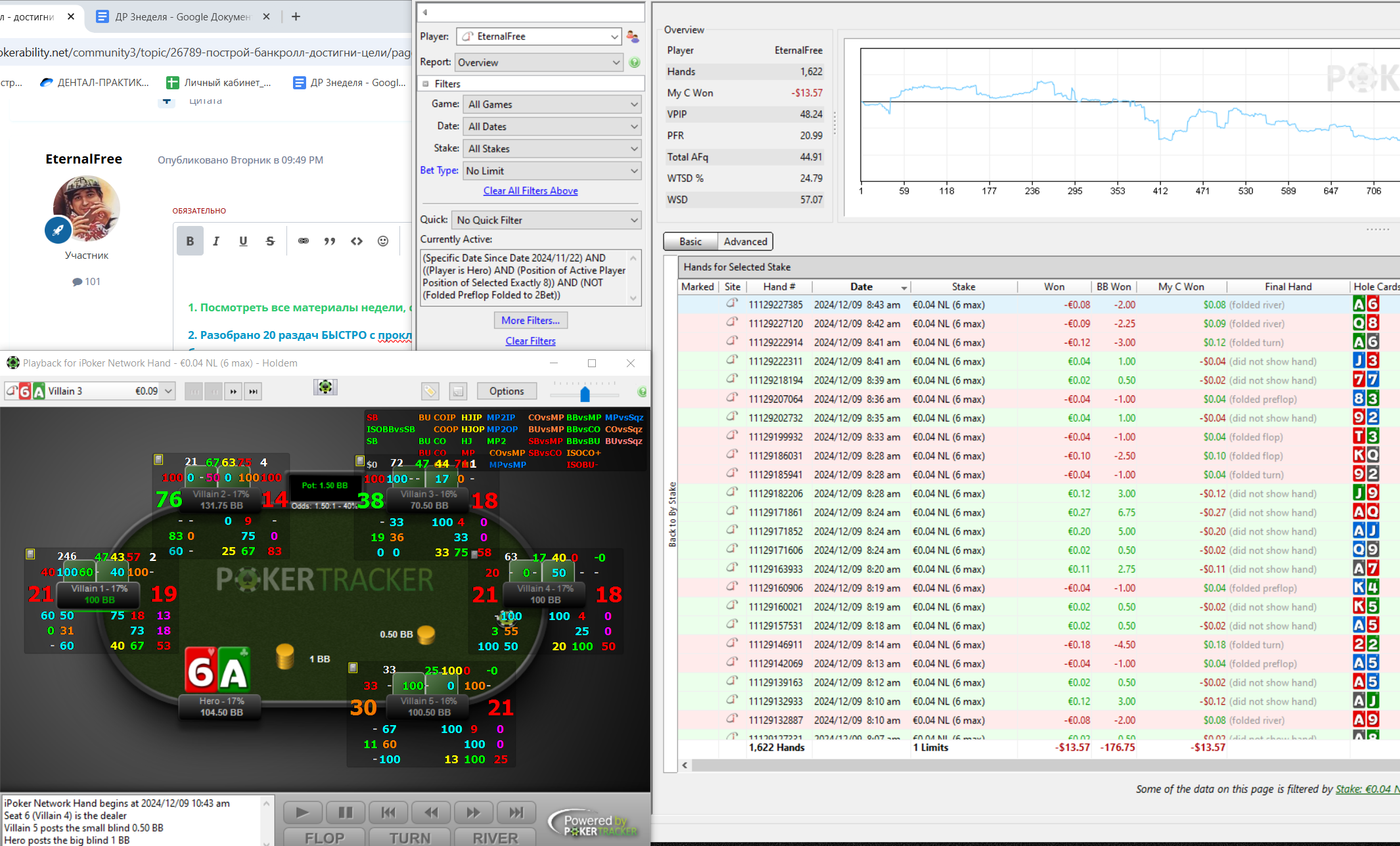Click the browser address bar
The height and width of the screenshot is (846, 1400).
(206, 53)
